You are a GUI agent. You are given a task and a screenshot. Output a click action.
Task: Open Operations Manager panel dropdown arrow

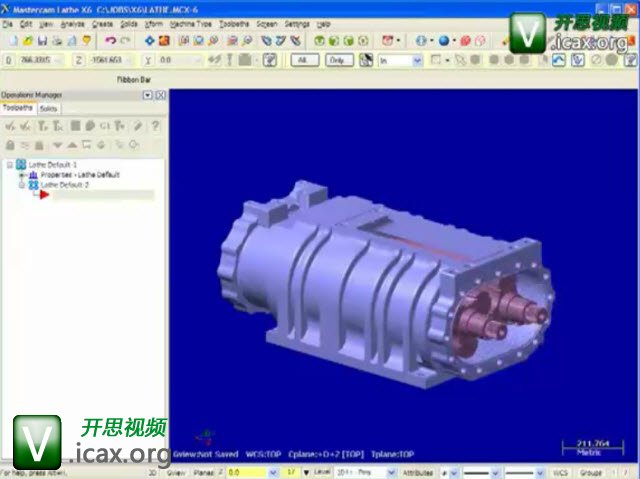point(147,95)
